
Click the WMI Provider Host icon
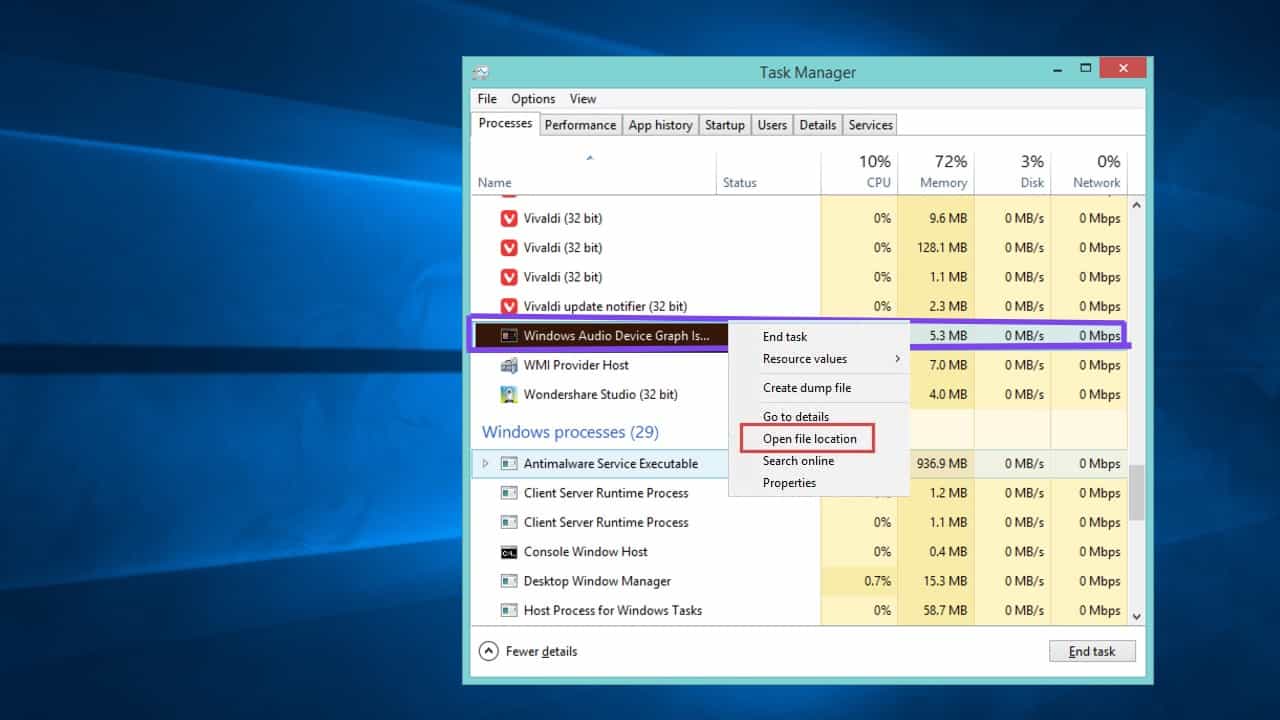tap(509, 365)
